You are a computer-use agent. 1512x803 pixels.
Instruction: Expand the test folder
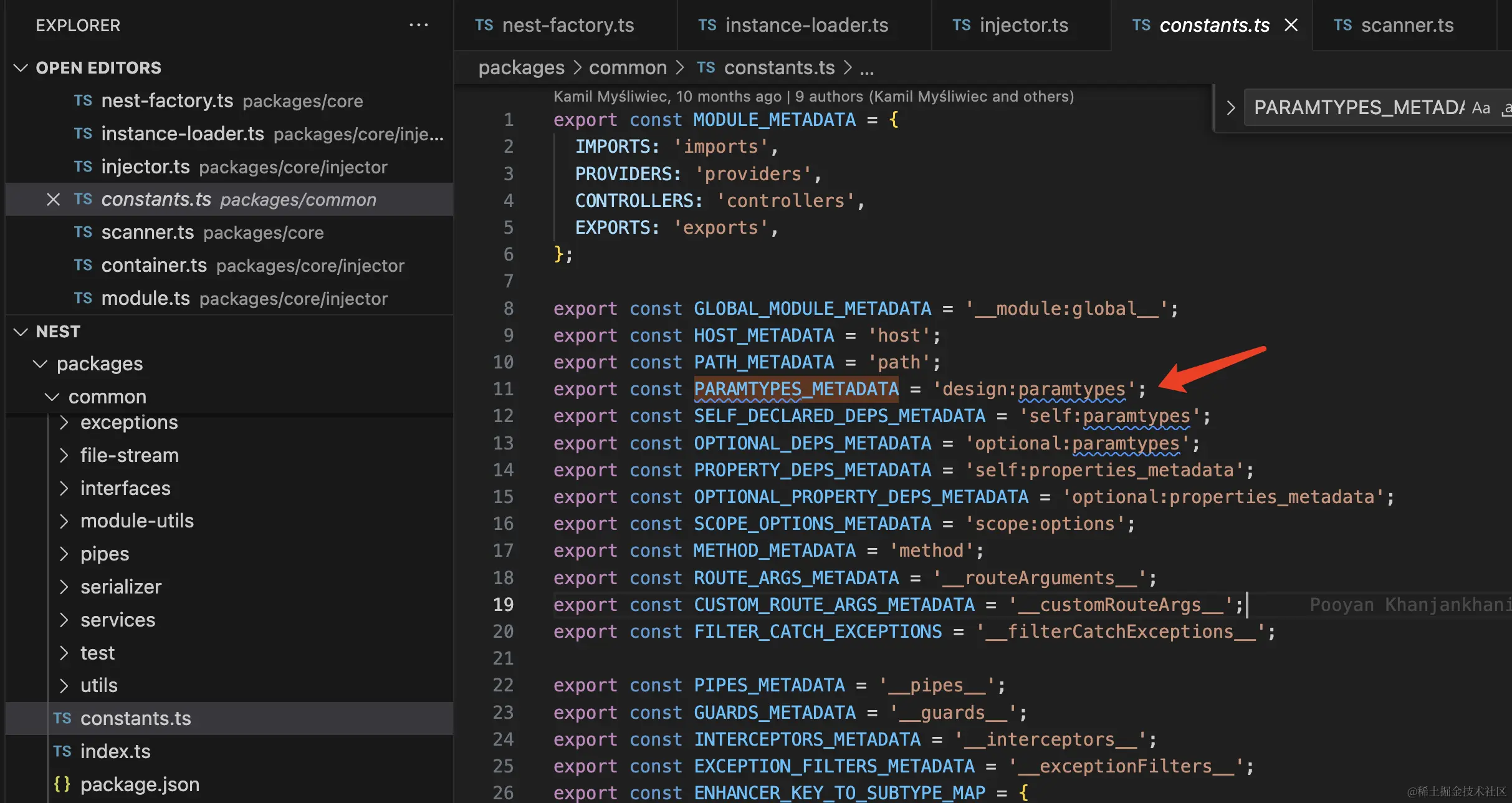pyautogui.click(x=64, y=653)
